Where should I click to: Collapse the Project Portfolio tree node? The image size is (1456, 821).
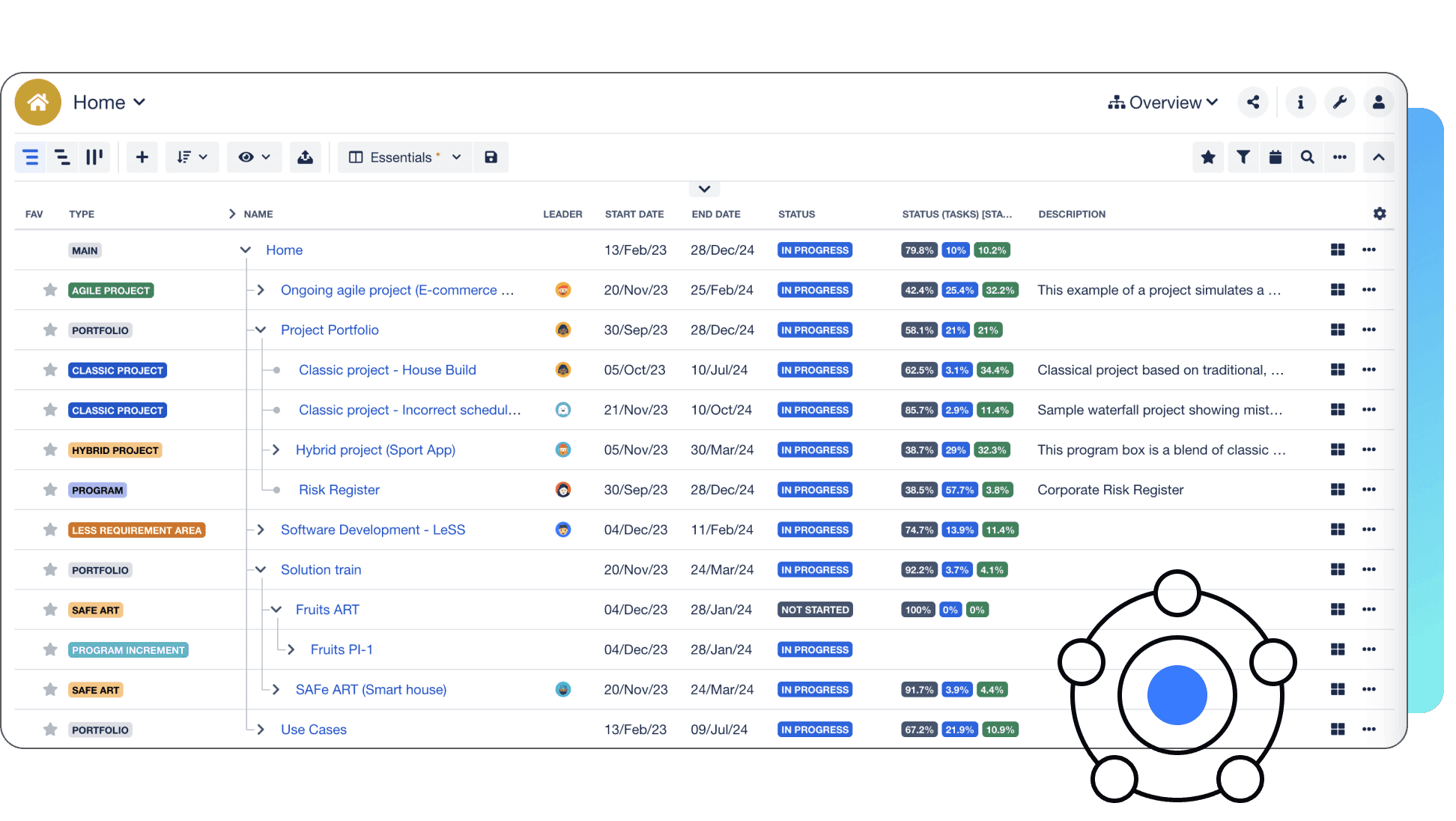coord(261,330)
